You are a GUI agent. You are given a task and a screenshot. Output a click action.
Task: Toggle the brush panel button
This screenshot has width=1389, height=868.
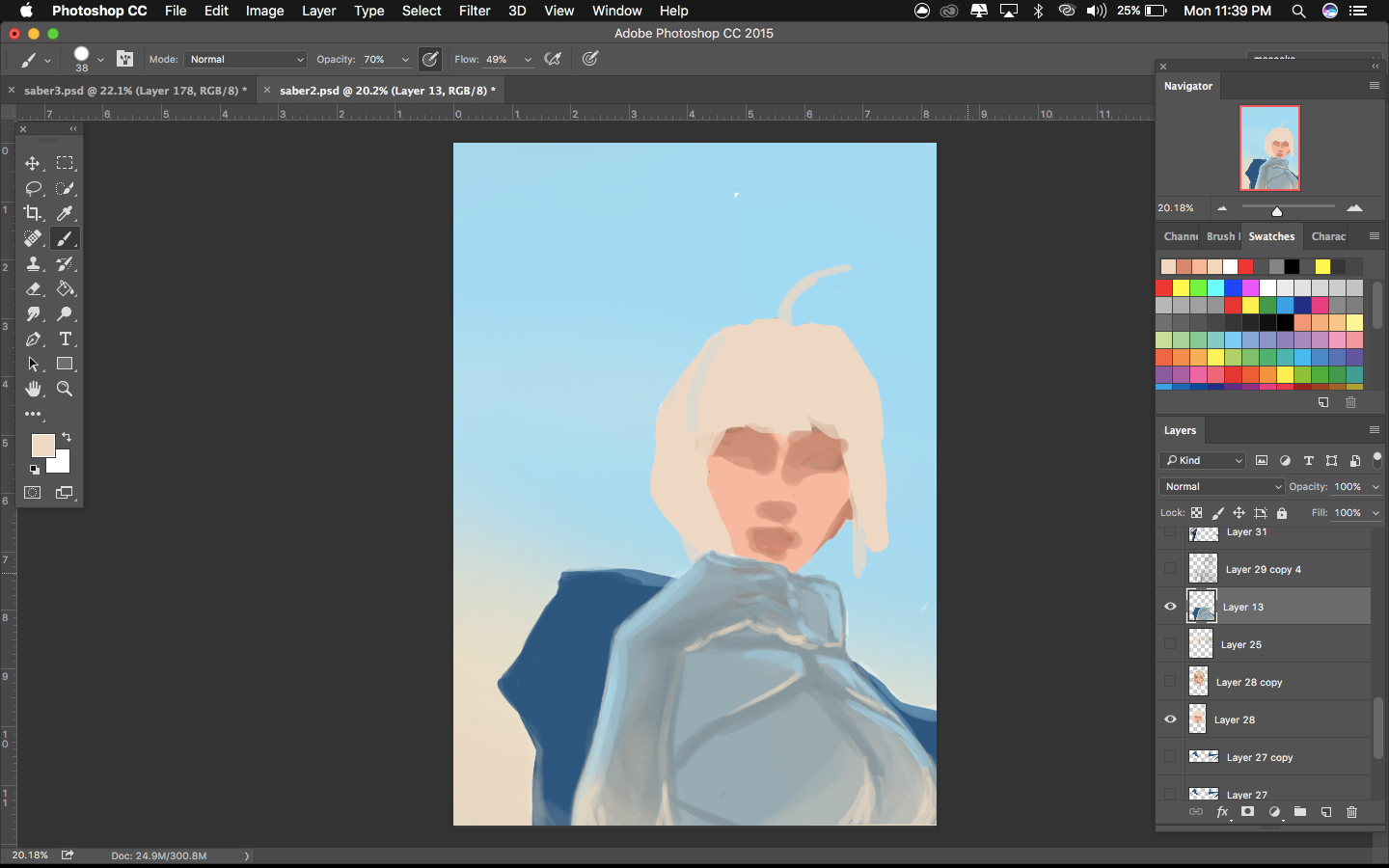(x=125, y=59)
